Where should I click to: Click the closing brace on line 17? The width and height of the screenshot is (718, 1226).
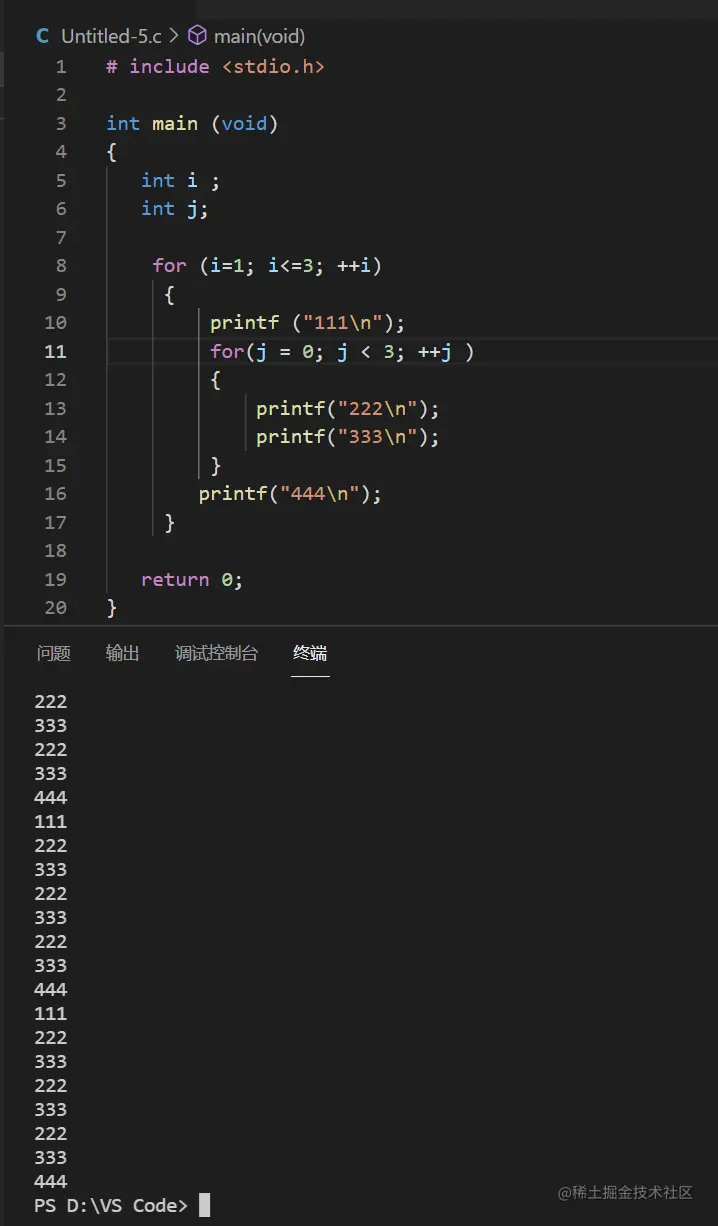tap(170, 523)
